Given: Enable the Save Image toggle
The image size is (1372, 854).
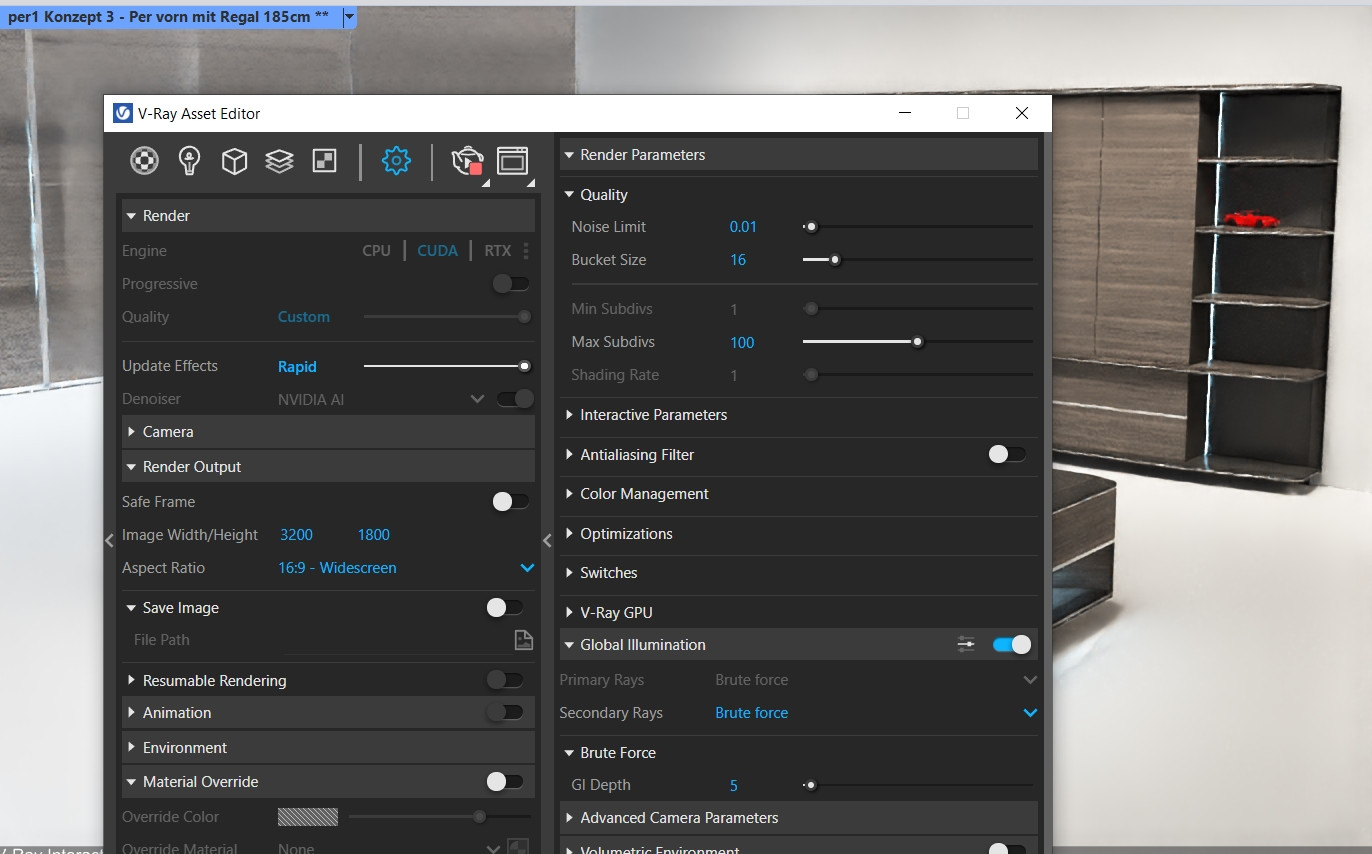Looking at the screenshot, I should [x=505, y=607].
